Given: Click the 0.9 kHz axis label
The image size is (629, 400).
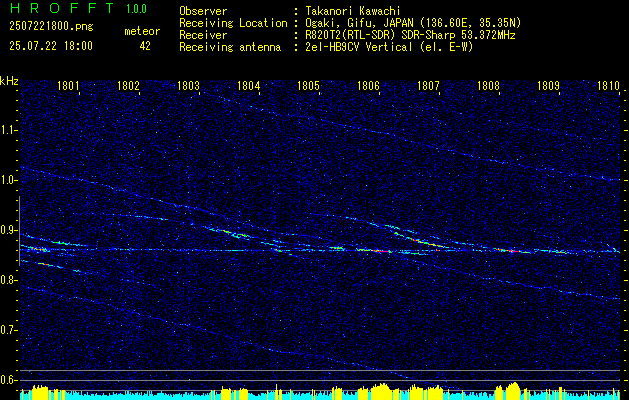Looking at the screenshot, I should 8,230.
